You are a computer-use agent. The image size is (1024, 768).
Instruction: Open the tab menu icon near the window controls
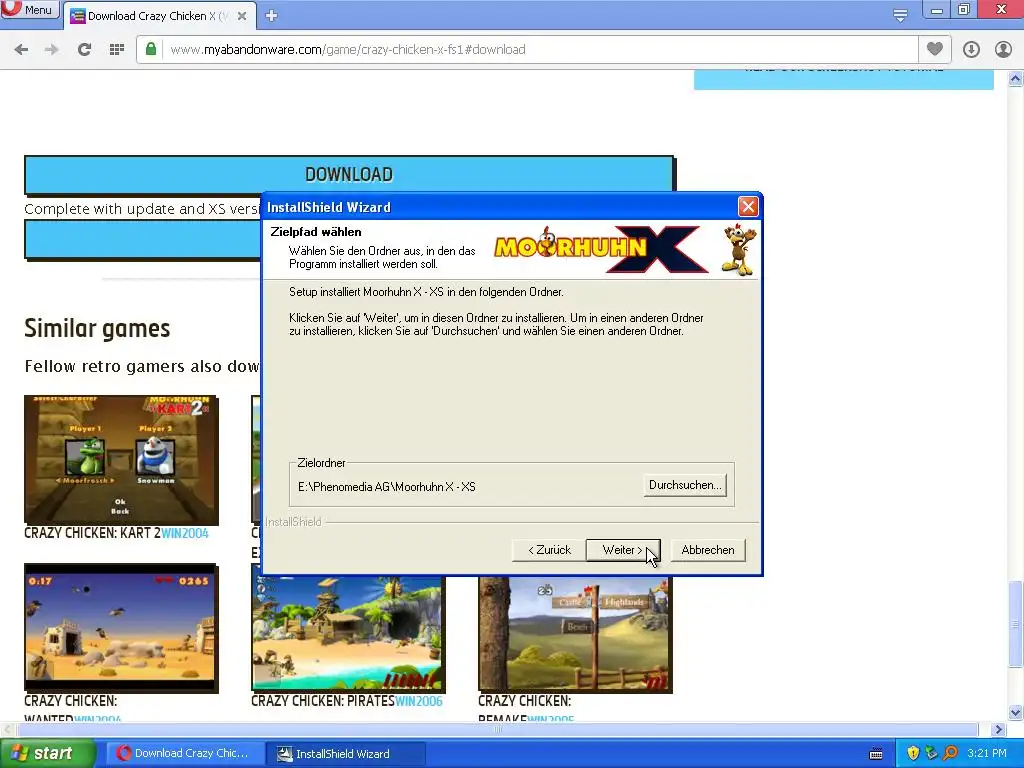[900, 16]
